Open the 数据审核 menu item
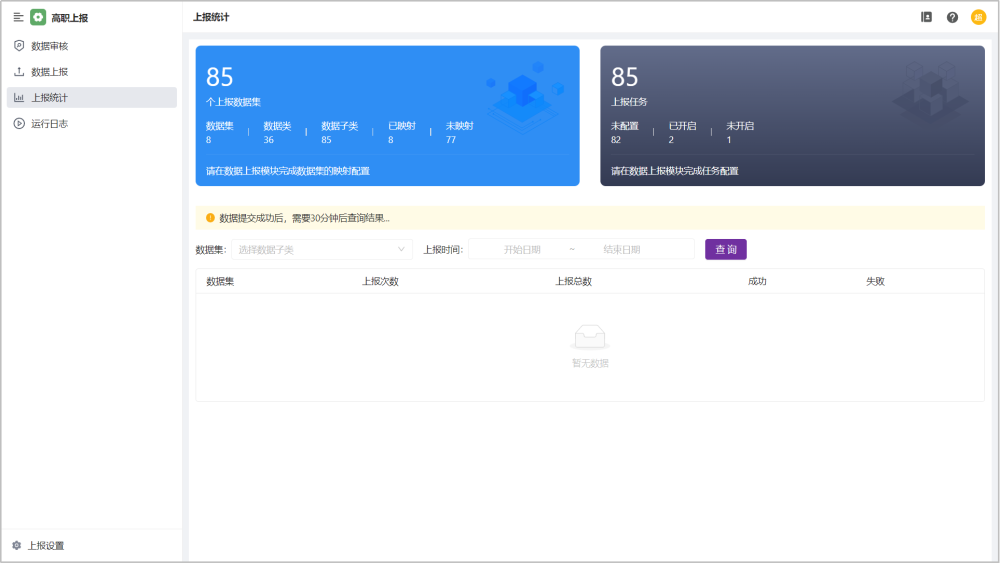 coord(92,46)
